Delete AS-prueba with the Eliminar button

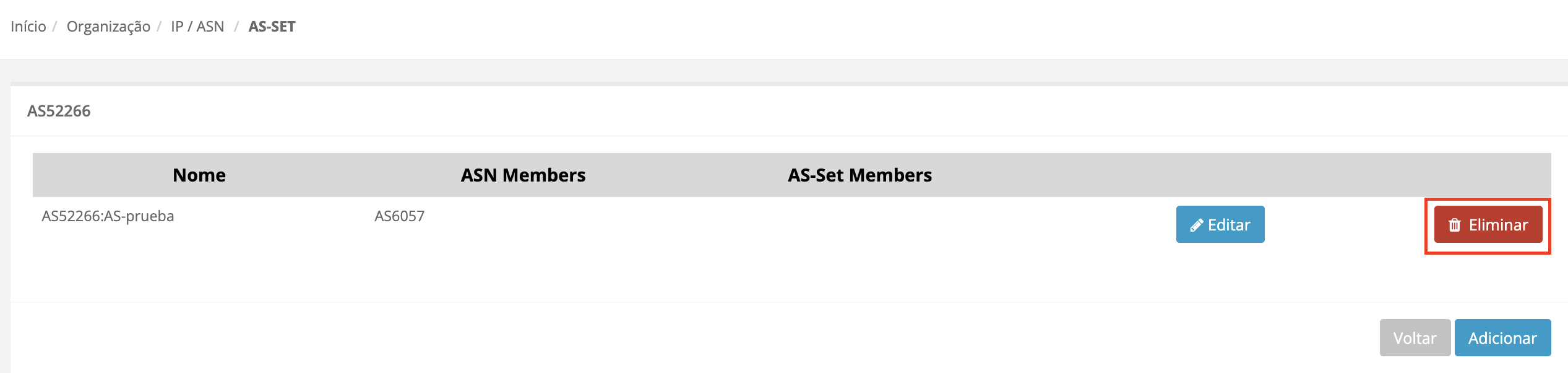1488,224
